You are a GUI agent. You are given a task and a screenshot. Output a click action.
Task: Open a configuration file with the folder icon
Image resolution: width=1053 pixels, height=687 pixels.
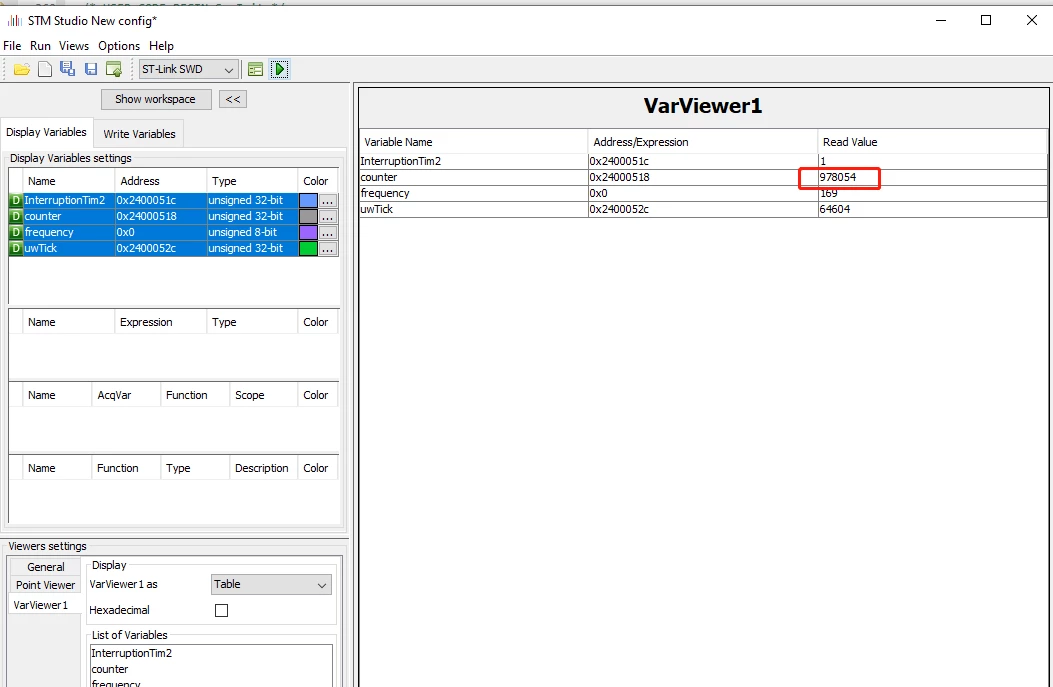tap(21, 69)
